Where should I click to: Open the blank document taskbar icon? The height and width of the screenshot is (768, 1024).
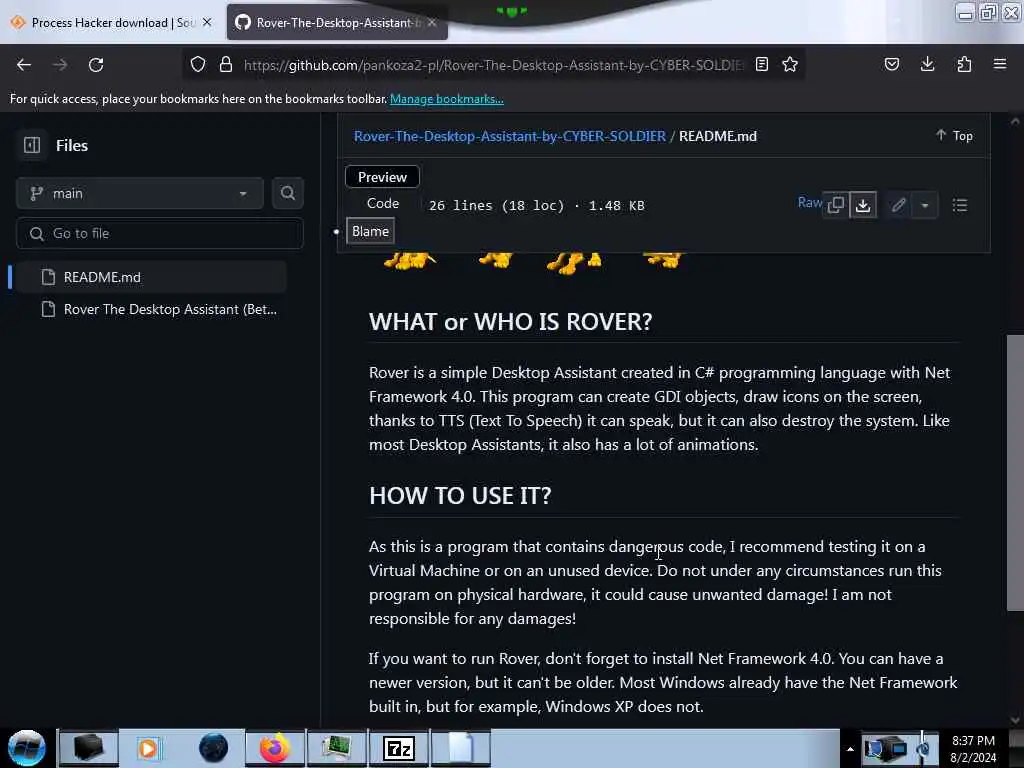(x=460, y=748)
